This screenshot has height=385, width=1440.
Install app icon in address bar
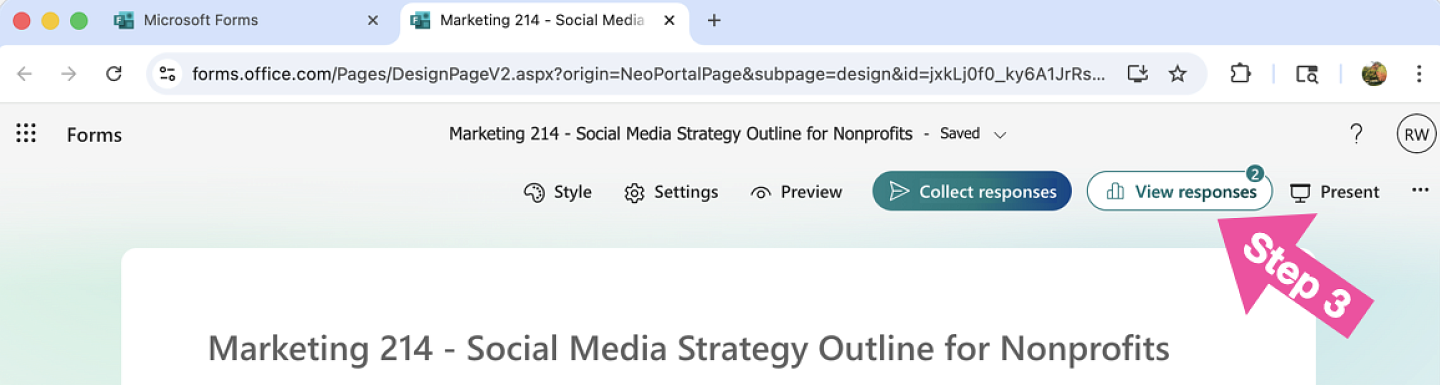point(1137,74)
